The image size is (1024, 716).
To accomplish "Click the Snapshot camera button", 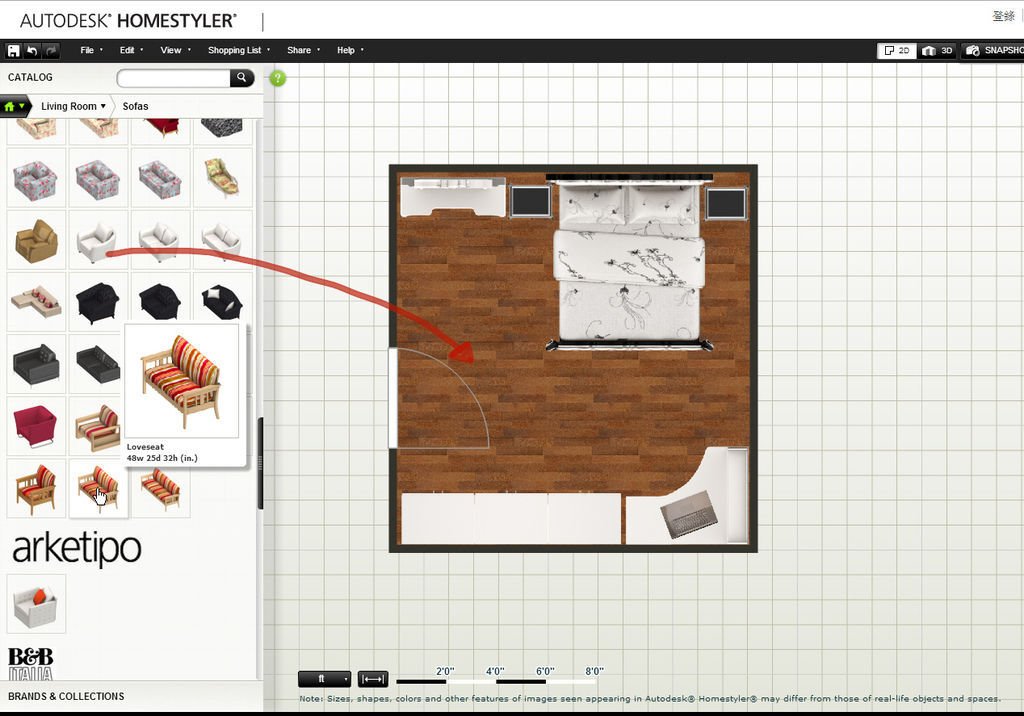I will point(993,50).
